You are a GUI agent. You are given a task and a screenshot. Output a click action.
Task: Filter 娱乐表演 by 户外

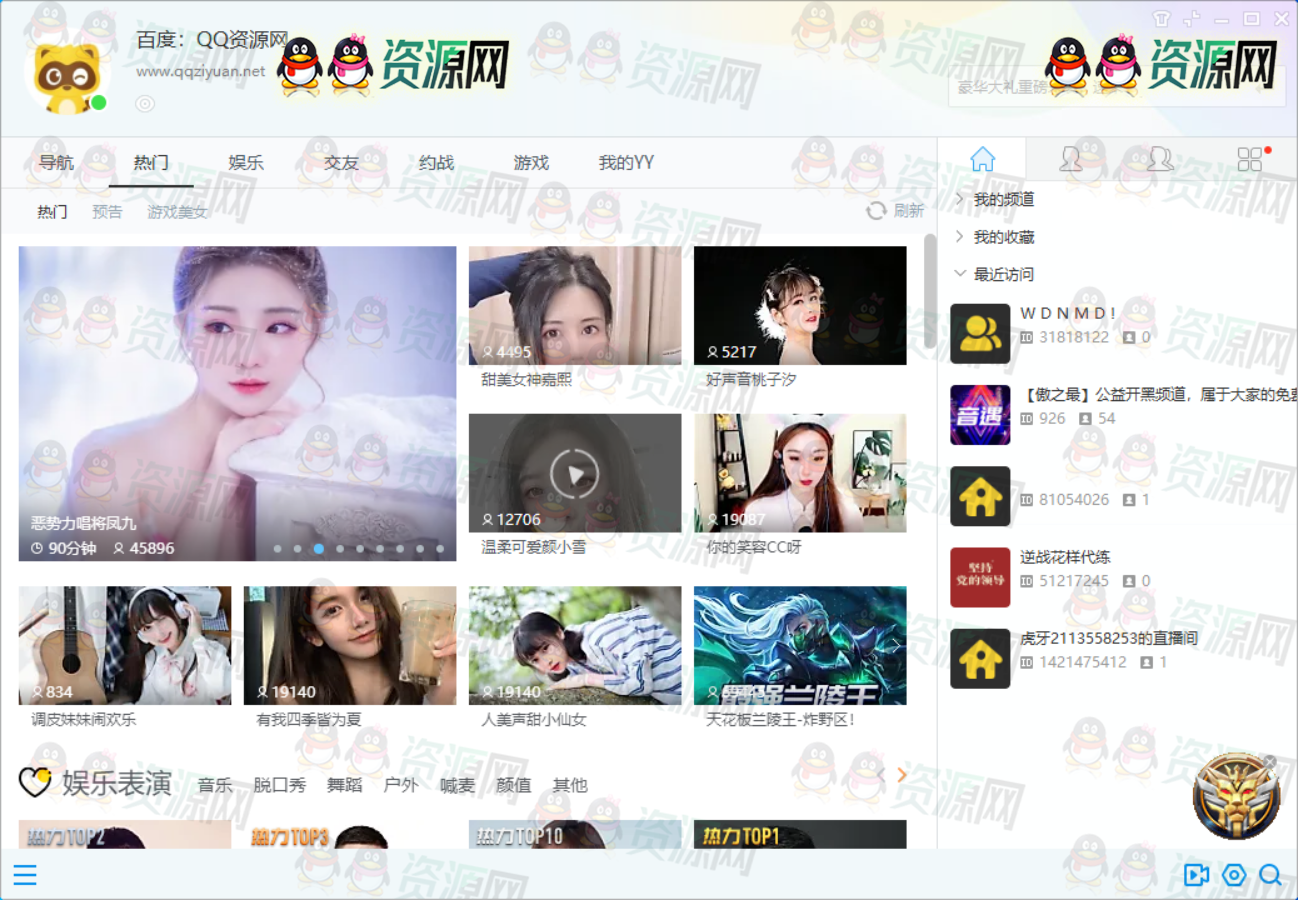click(401, 785)
